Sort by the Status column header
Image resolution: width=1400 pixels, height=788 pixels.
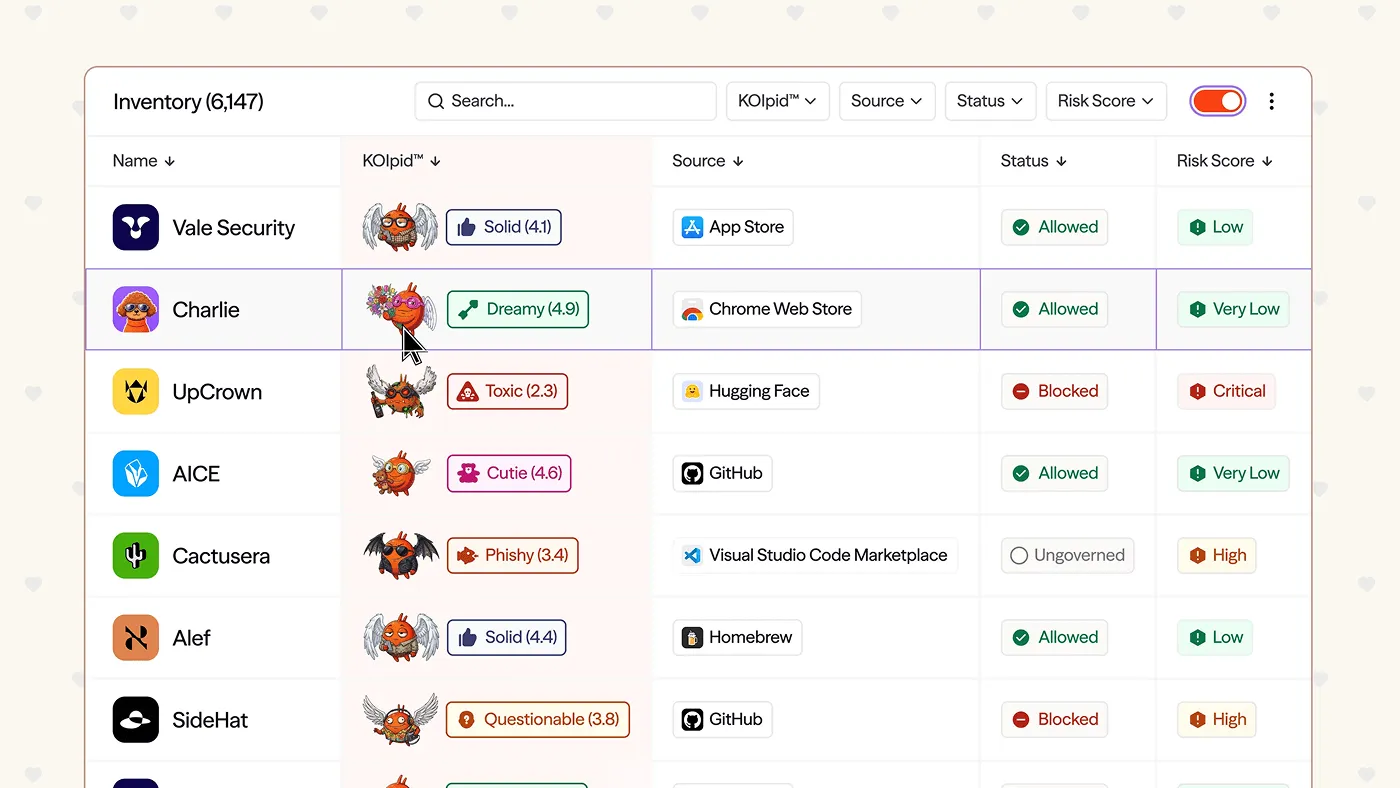(1034, 161)
